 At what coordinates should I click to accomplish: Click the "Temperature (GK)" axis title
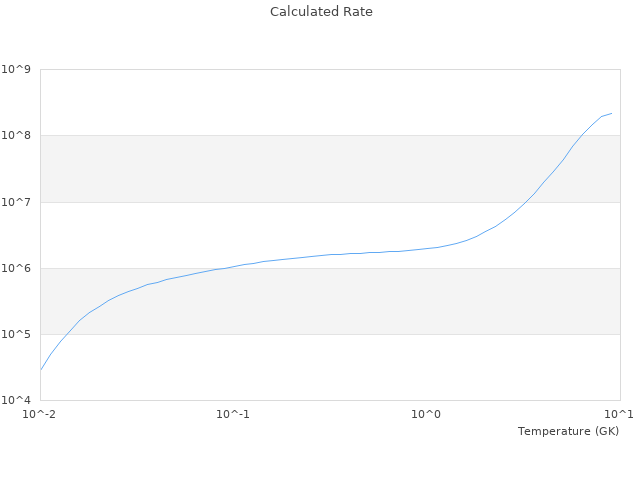point(568,431)
